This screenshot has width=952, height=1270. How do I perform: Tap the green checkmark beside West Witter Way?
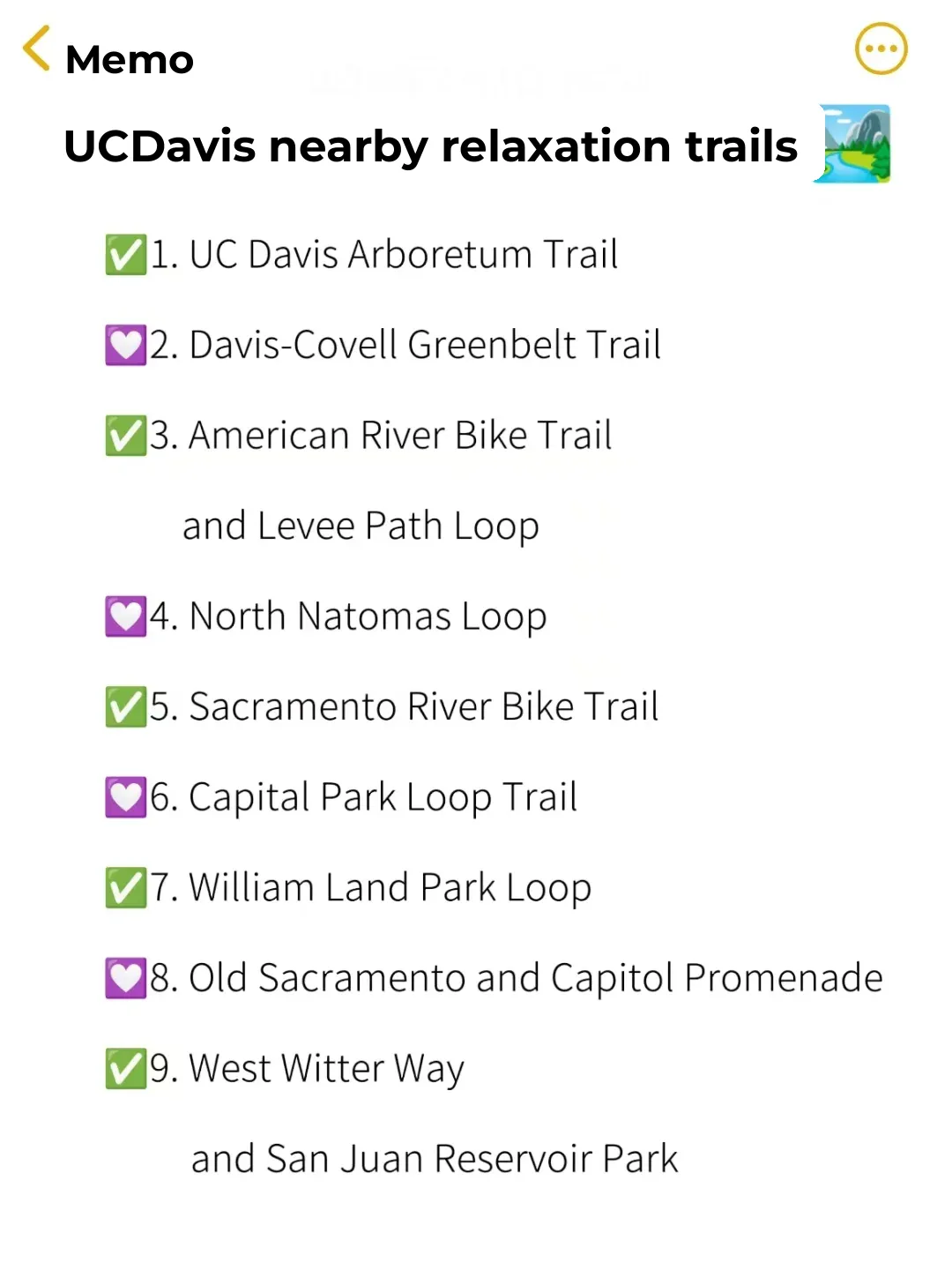[126, 1067]
